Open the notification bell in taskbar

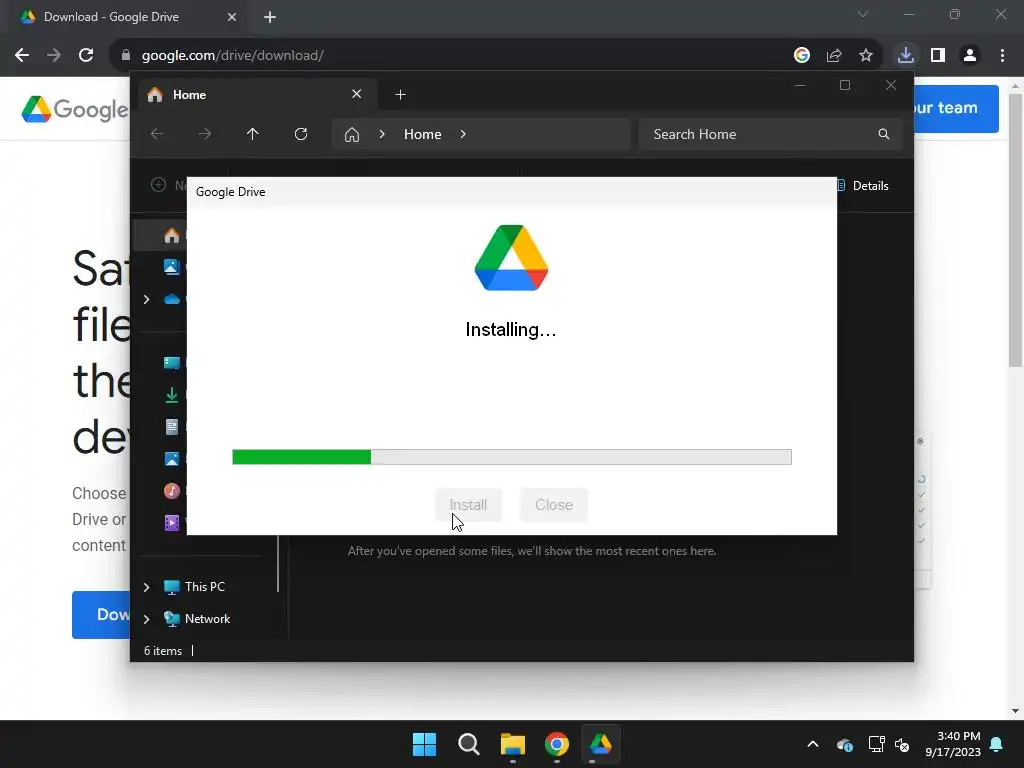tap(997, 744)
